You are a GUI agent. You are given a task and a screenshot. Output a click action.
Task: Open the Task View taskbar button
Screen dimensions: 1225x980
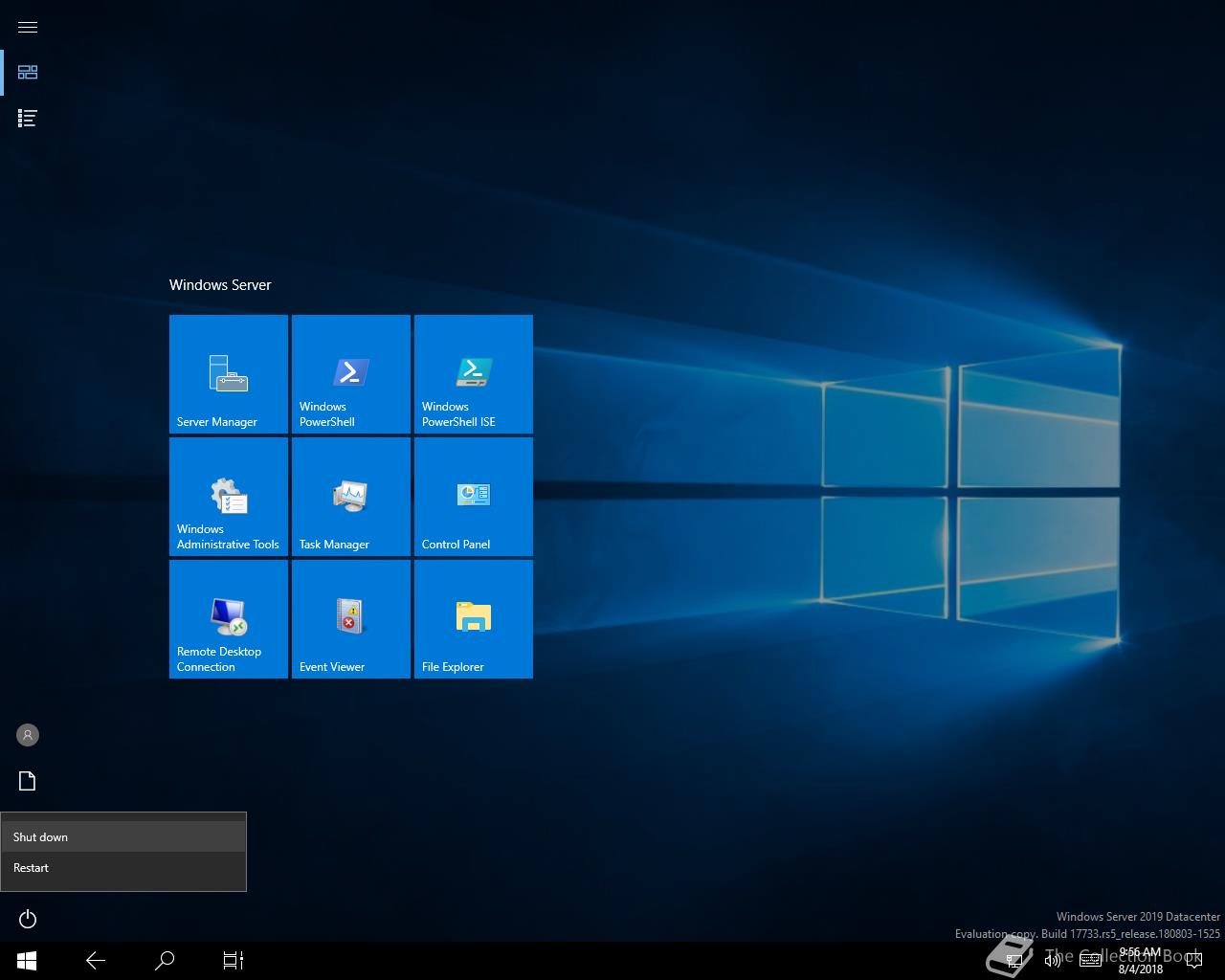pos(234,960)
